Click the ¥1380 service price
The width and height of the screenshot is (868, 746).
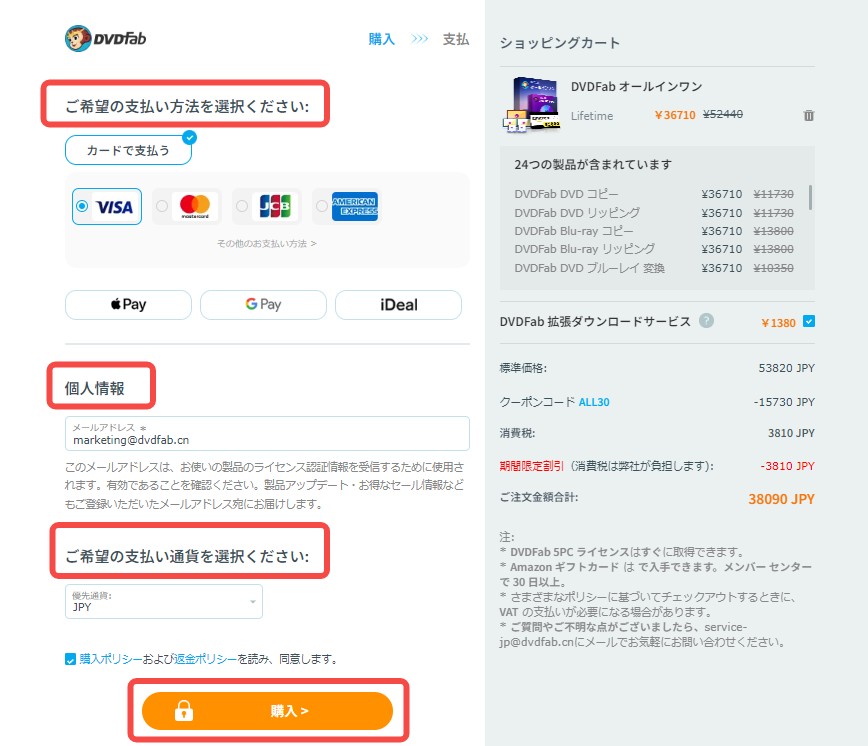(778, 323)
